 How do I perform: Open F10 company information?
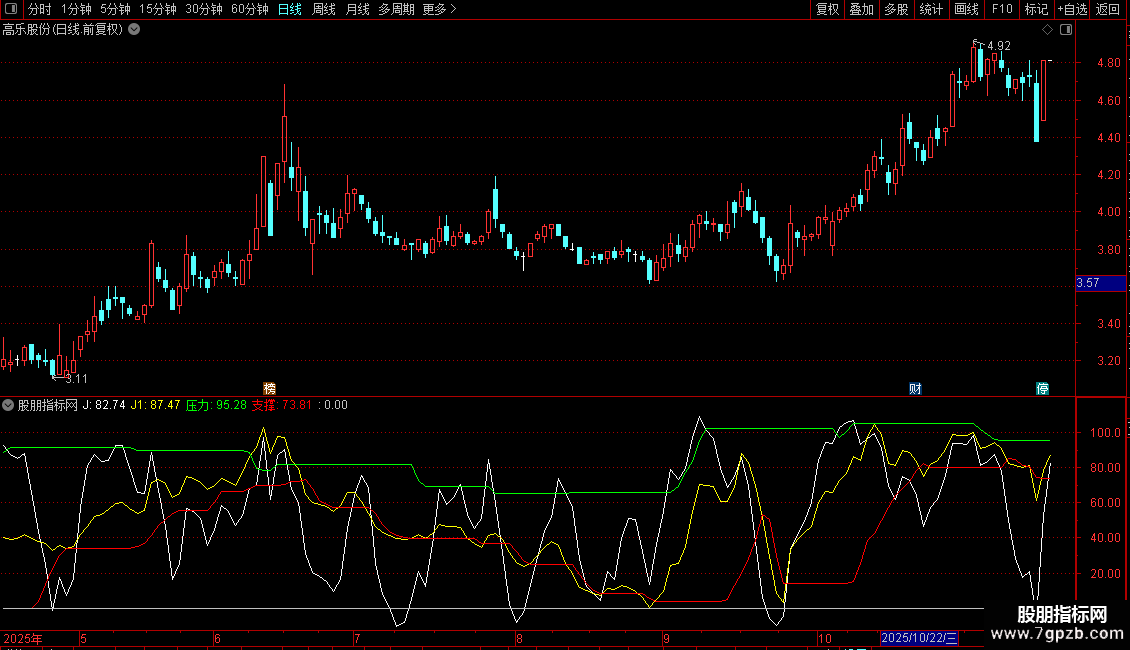click(x=1001, y=9)
